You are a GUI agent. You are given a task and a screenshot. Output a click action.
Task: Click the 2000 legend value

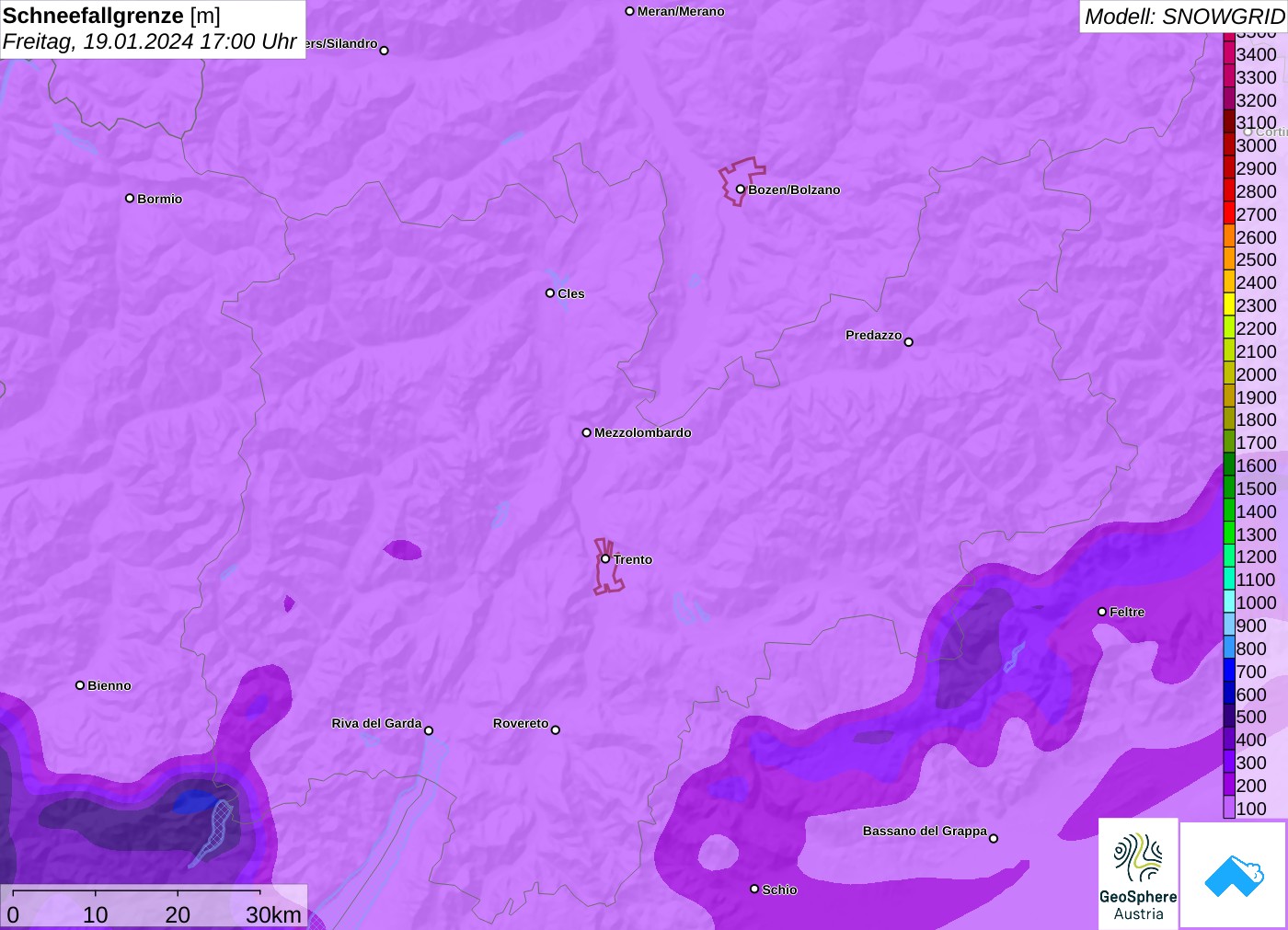[x=1257, y=374]
